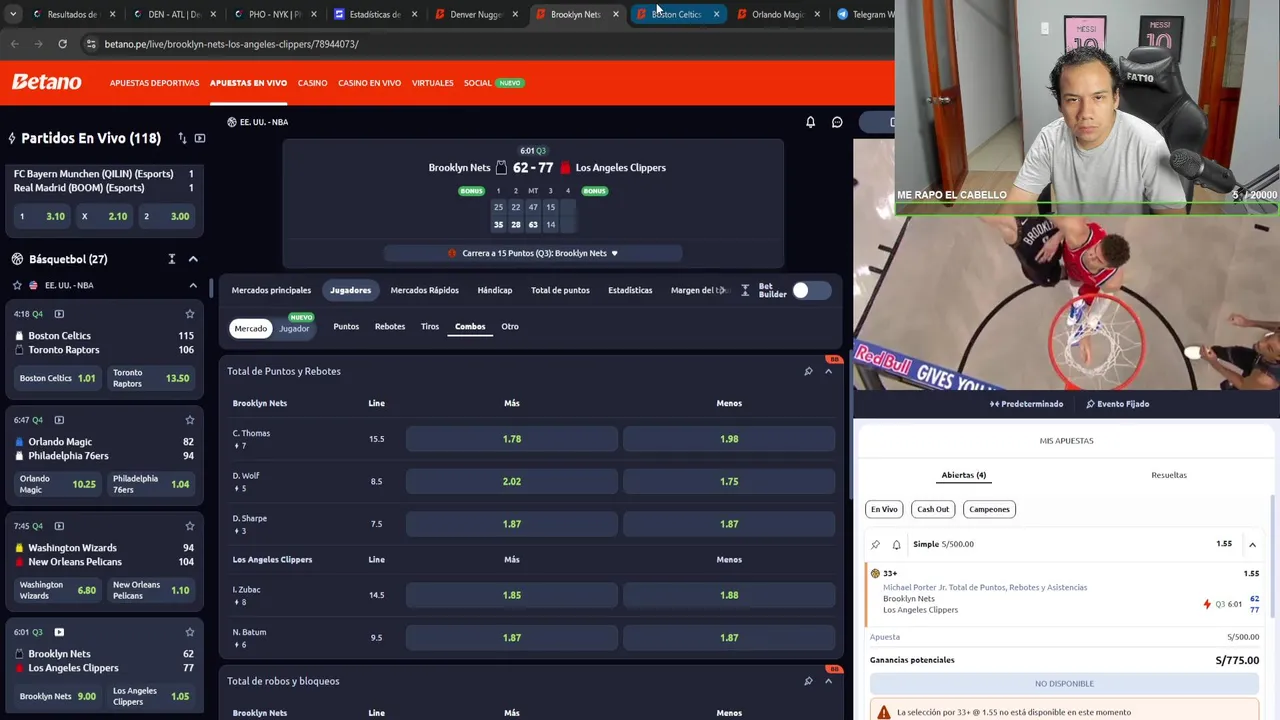Viewport: 1280px width, 720px height.
Task: Open the Mercados Rápidos tab
Action: tap(425, 290)
